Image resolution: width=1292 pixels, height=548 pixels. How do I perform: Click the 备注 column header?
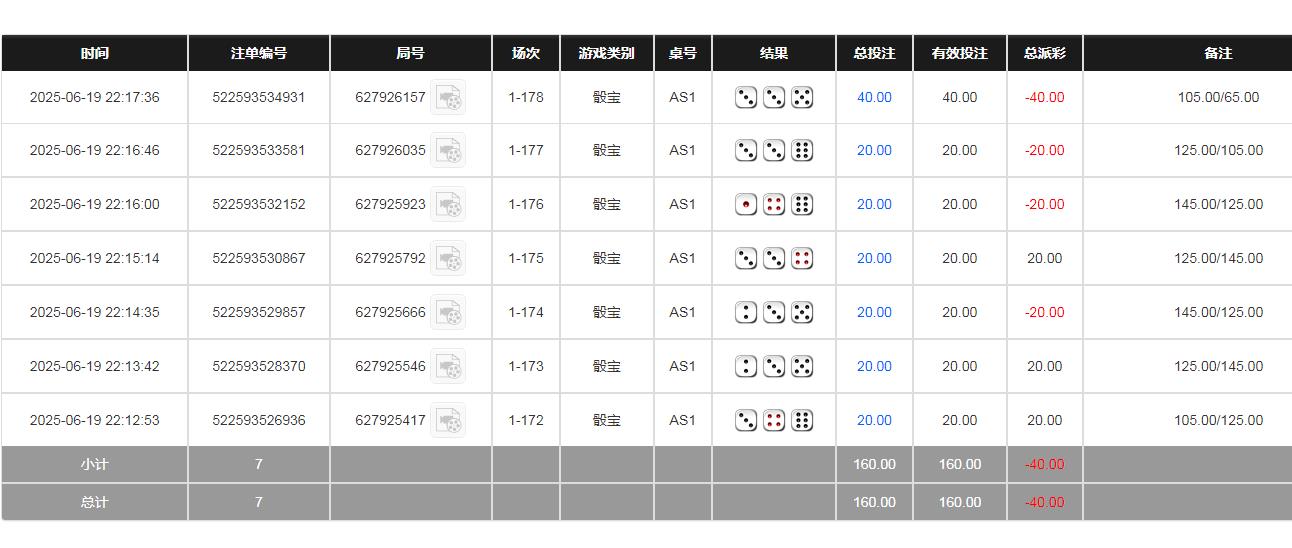pos(1218,54)
